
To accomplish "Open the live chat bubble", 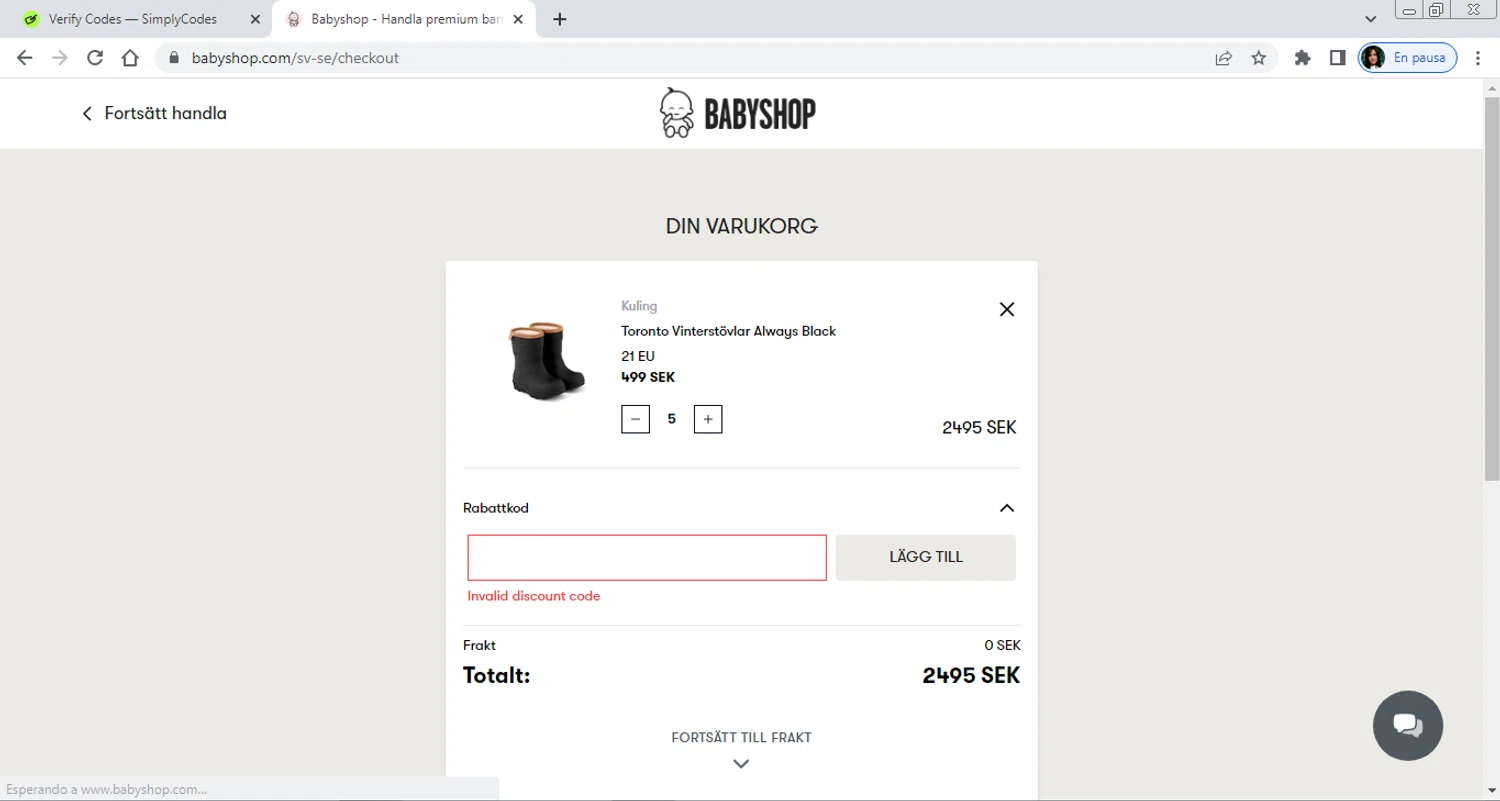I will 1408,726.
